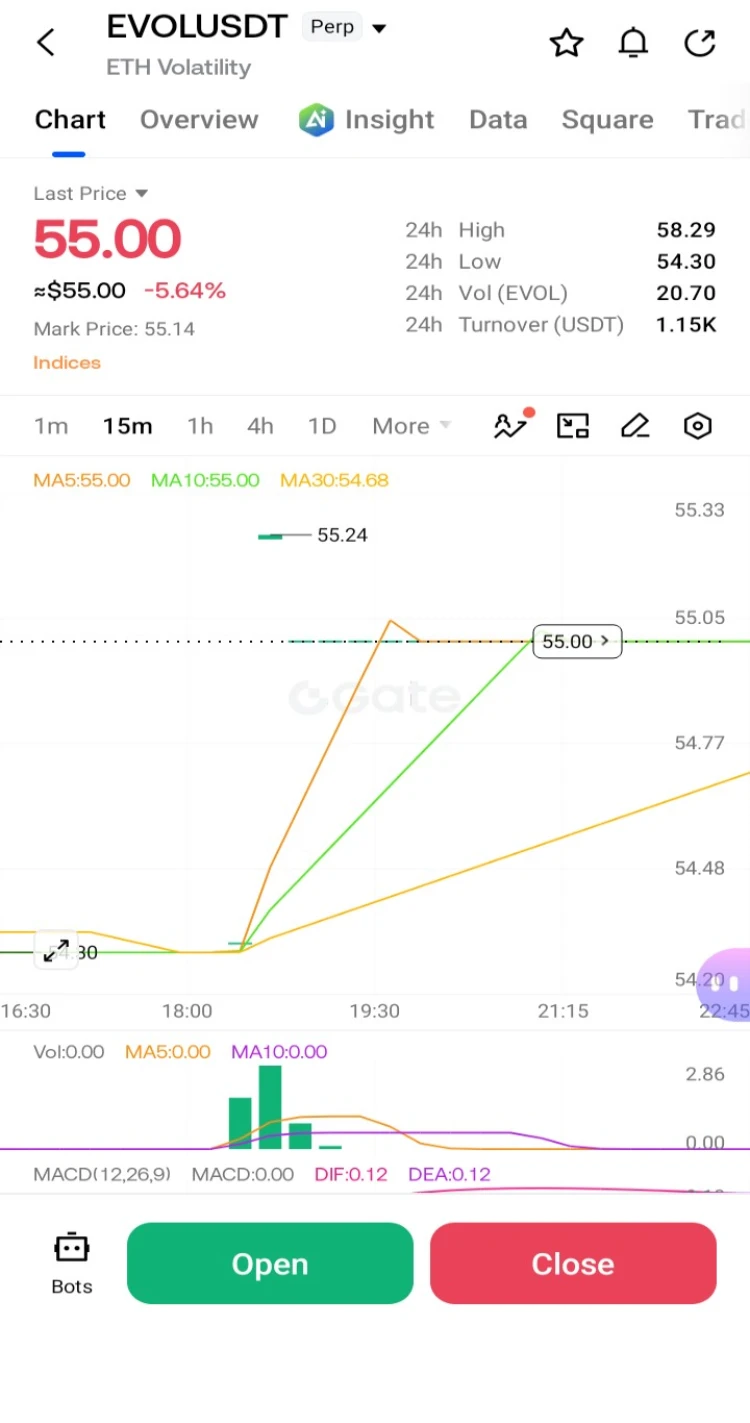Tap the tallest green volume bar

[270, 1107]
